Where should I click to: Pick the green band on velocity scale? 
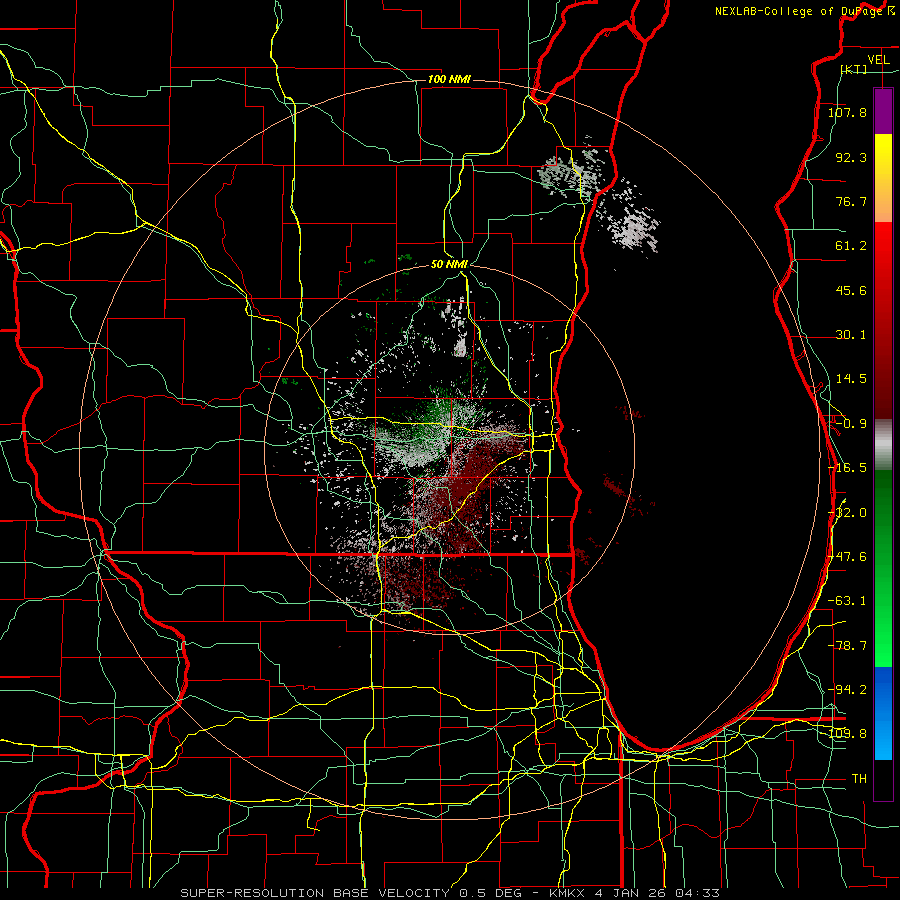[x=883, y=568]
